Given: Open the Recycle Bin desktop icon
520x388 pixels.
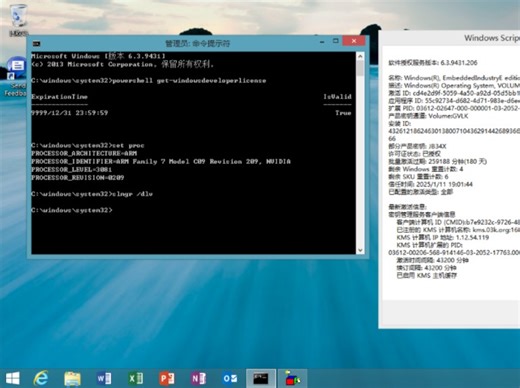Looking at the screenshot, I should [x=18, y=19].
